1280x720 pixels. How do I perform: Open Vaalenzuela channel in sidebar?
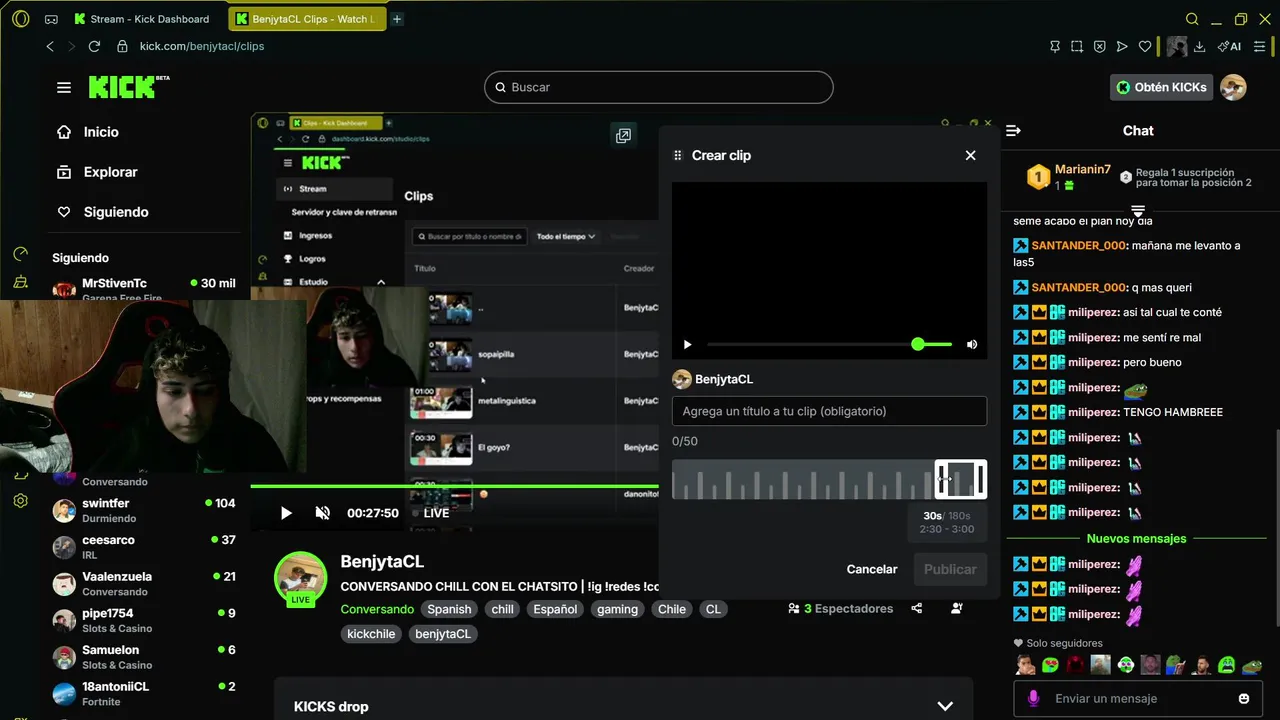[144, 583]
